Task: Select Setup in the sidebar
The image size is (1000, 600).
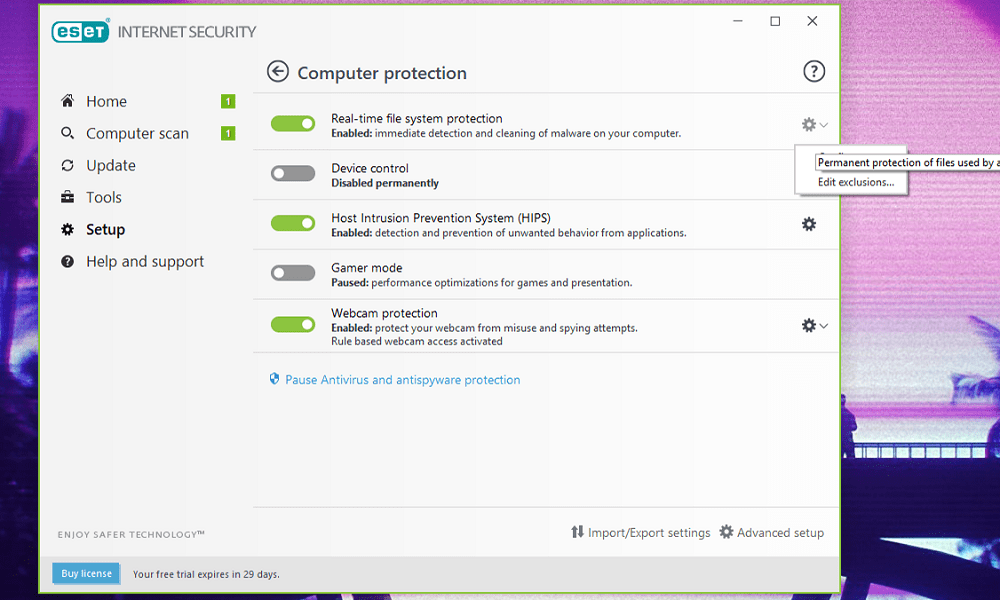Action: pos(105,230)
